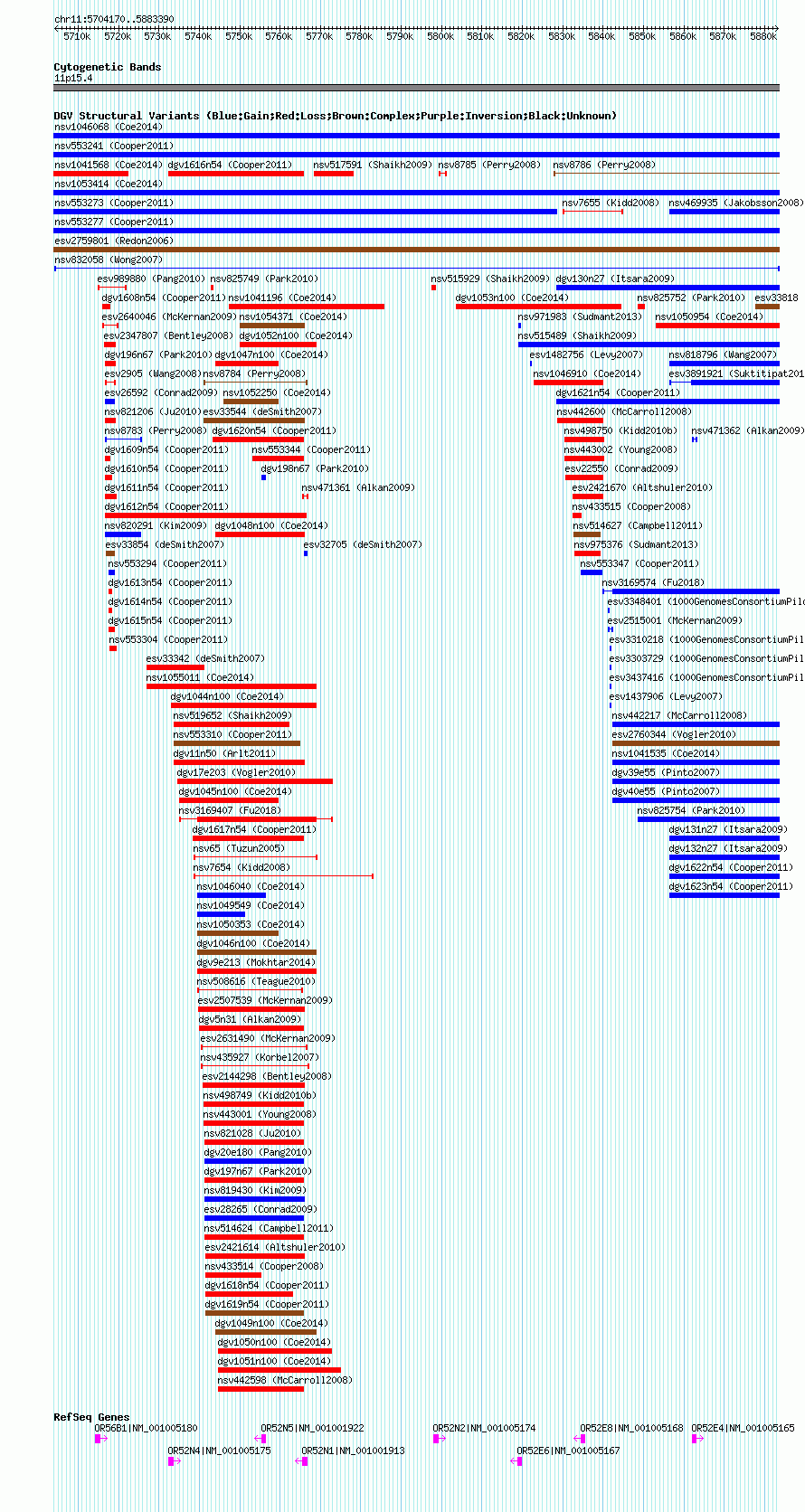Screen dimensions: 805x1512
Task: Click variant label dgv130n27 (Itsara2009)
Action: [615, 279]
